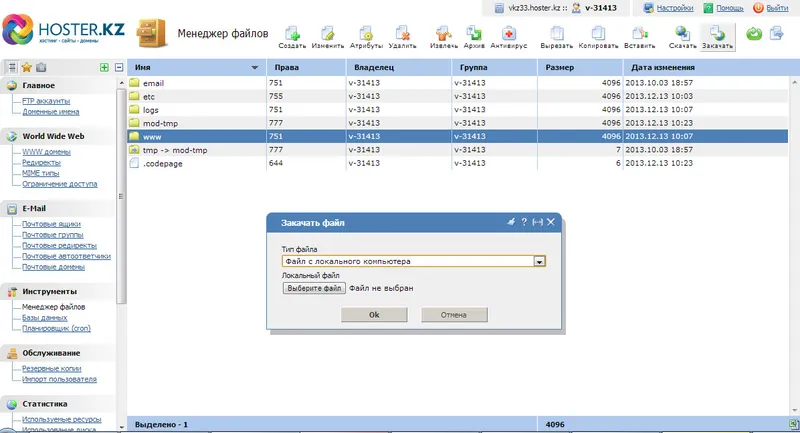Confirm upload with the Ok button
Image resolution: width=800 pixels, height=433 pixels.
coord(374,315)
